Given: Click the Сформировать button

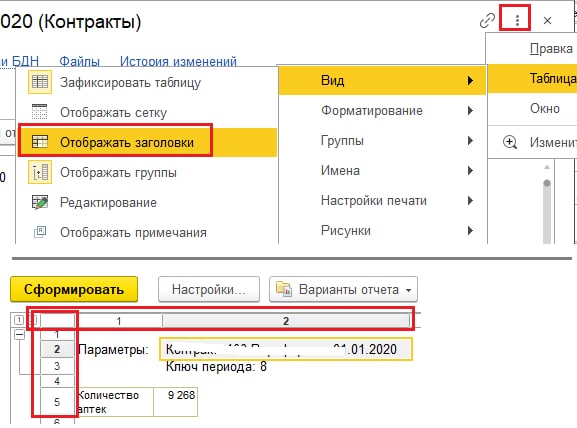Looking at the screenshot, I should (74, 289).
